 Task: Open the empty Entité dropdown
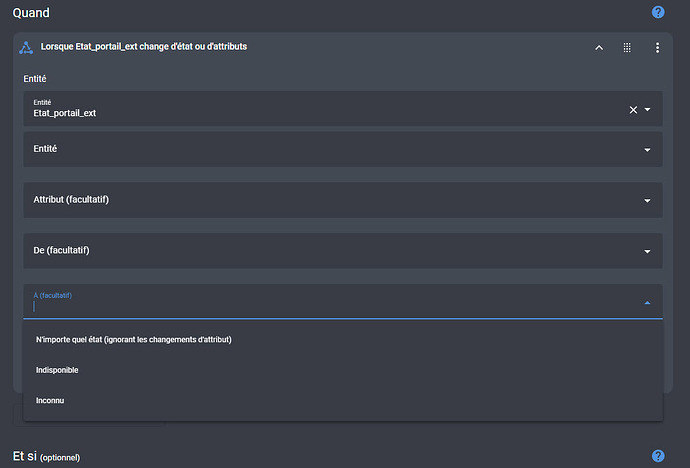point(343,149)
